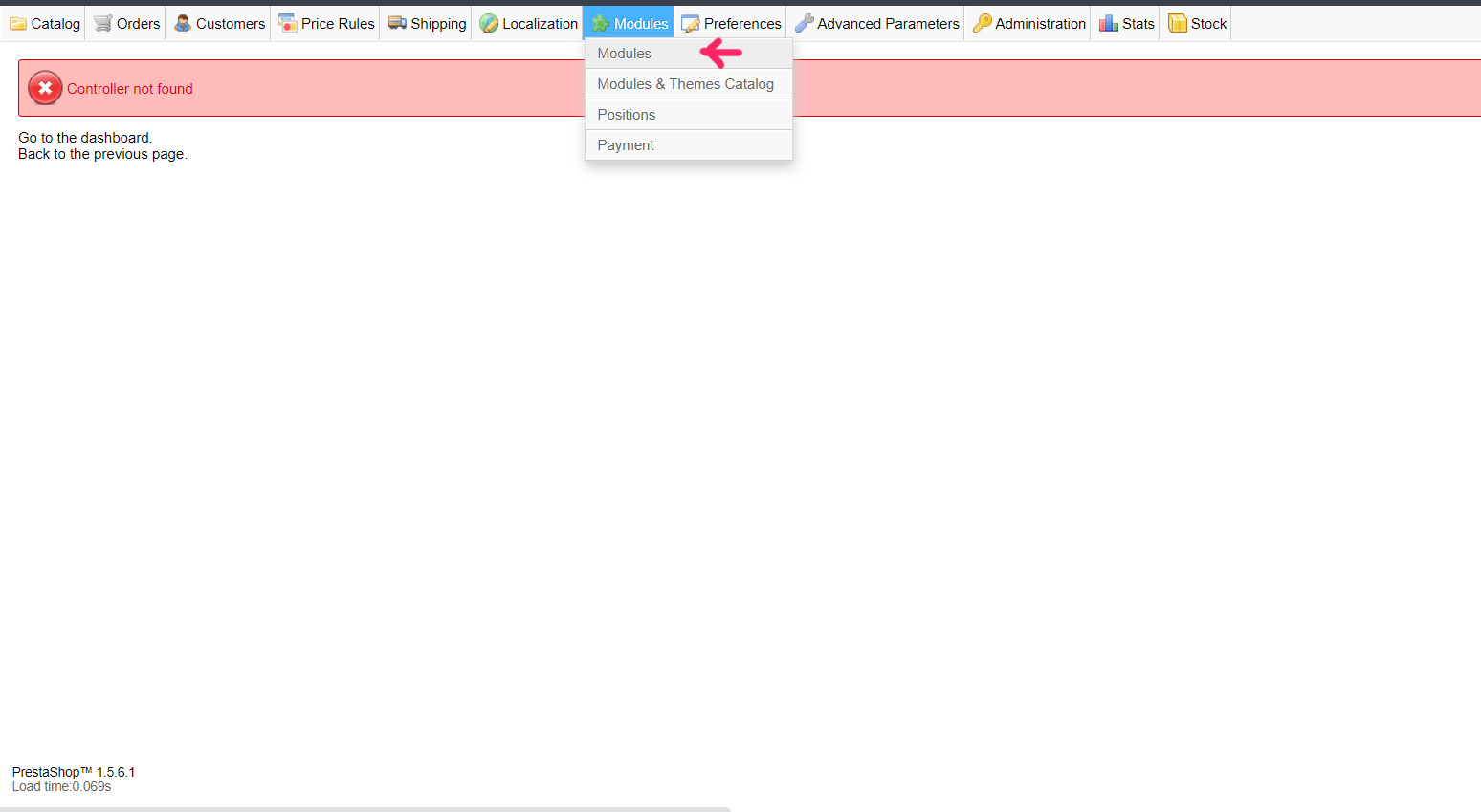Click the highlighted Modules tab label
The width and height of the screenshot is (1481, 812).
coord(641,24)
